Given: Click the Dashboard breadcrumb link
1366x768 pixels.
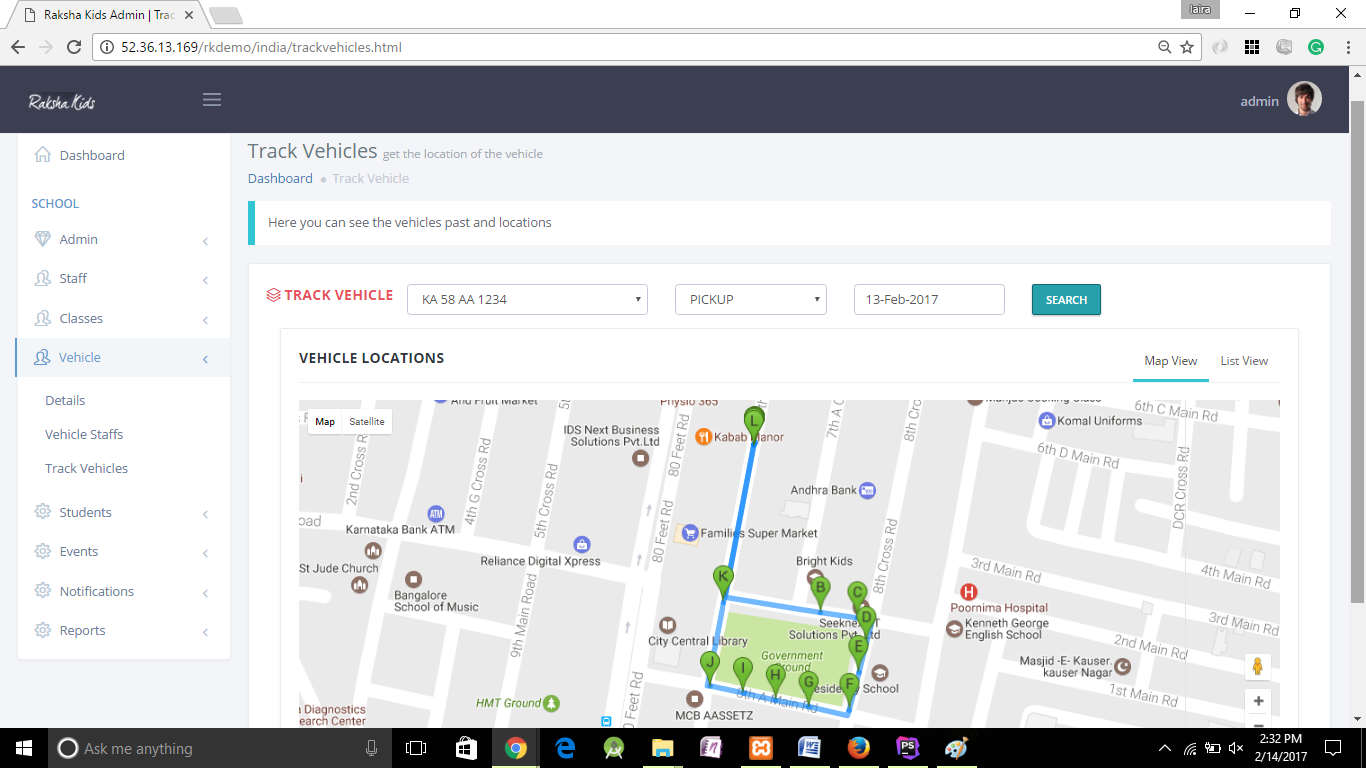Looking at the screenshot, I should tap(280, 179).
